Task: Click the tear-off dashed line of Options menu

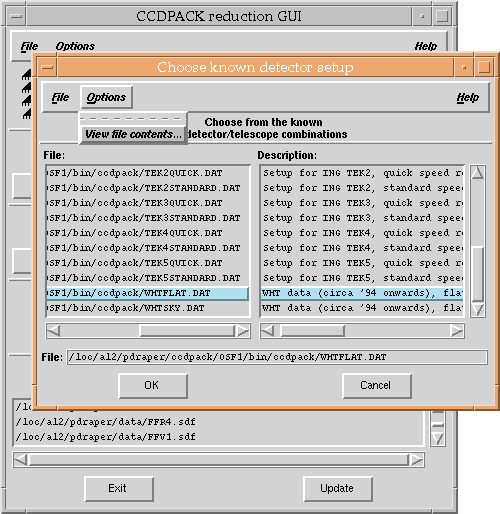Action: 133,119
